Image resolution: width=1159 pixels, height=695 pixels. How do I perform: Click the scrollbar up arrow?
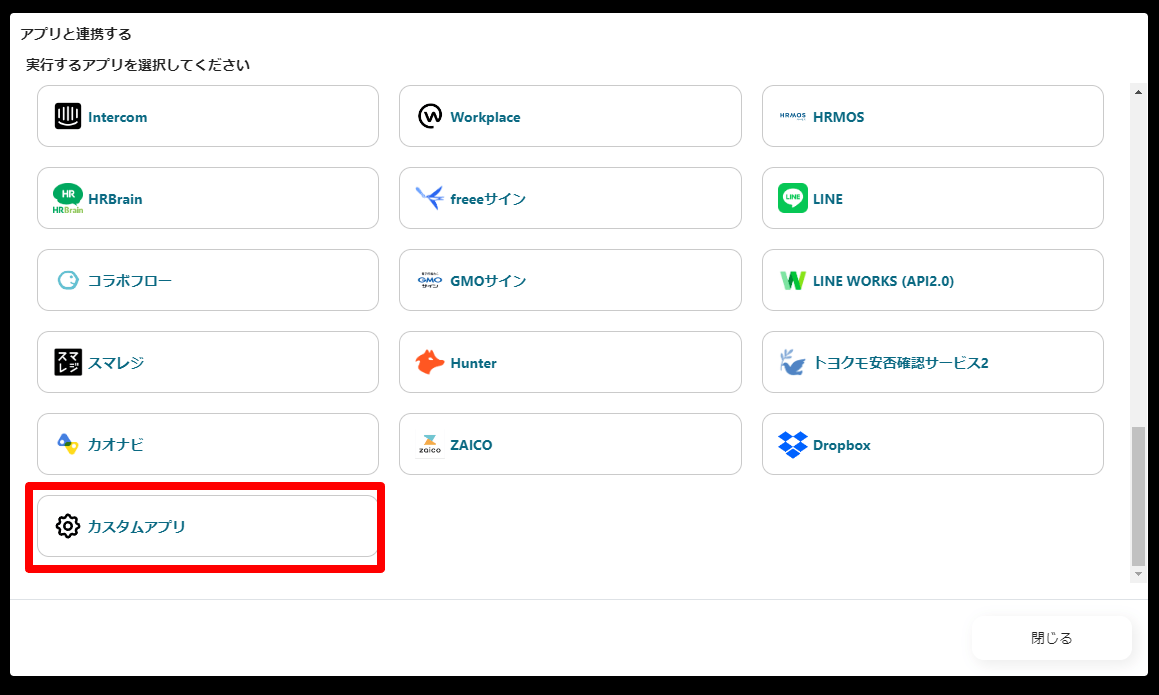1138,92
